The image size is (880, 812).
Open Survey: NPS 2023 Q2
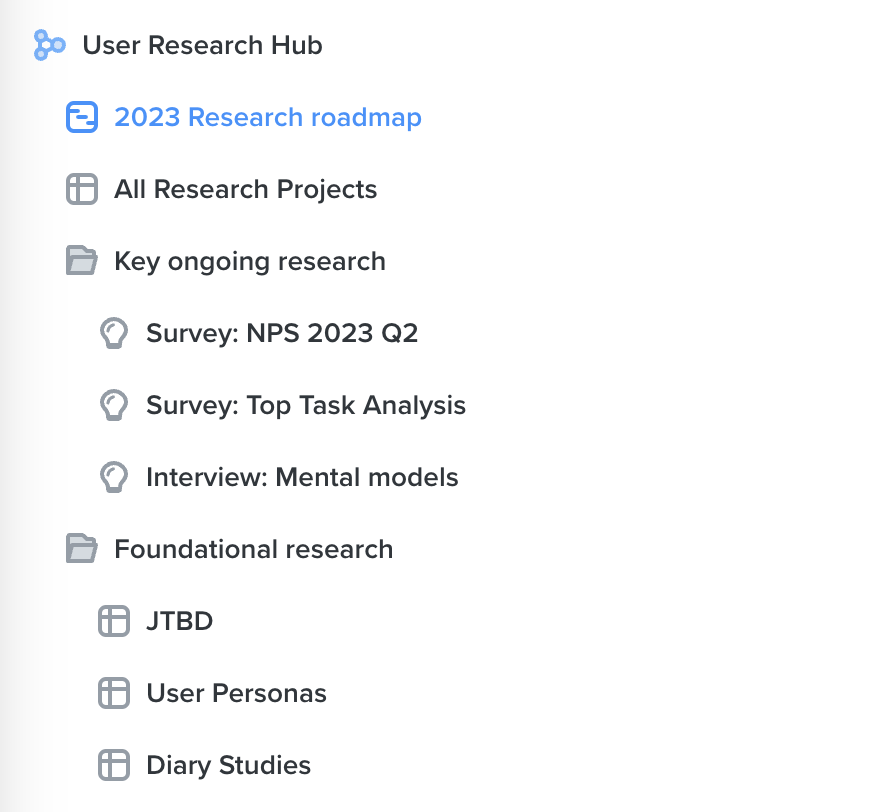coord(282,333)
